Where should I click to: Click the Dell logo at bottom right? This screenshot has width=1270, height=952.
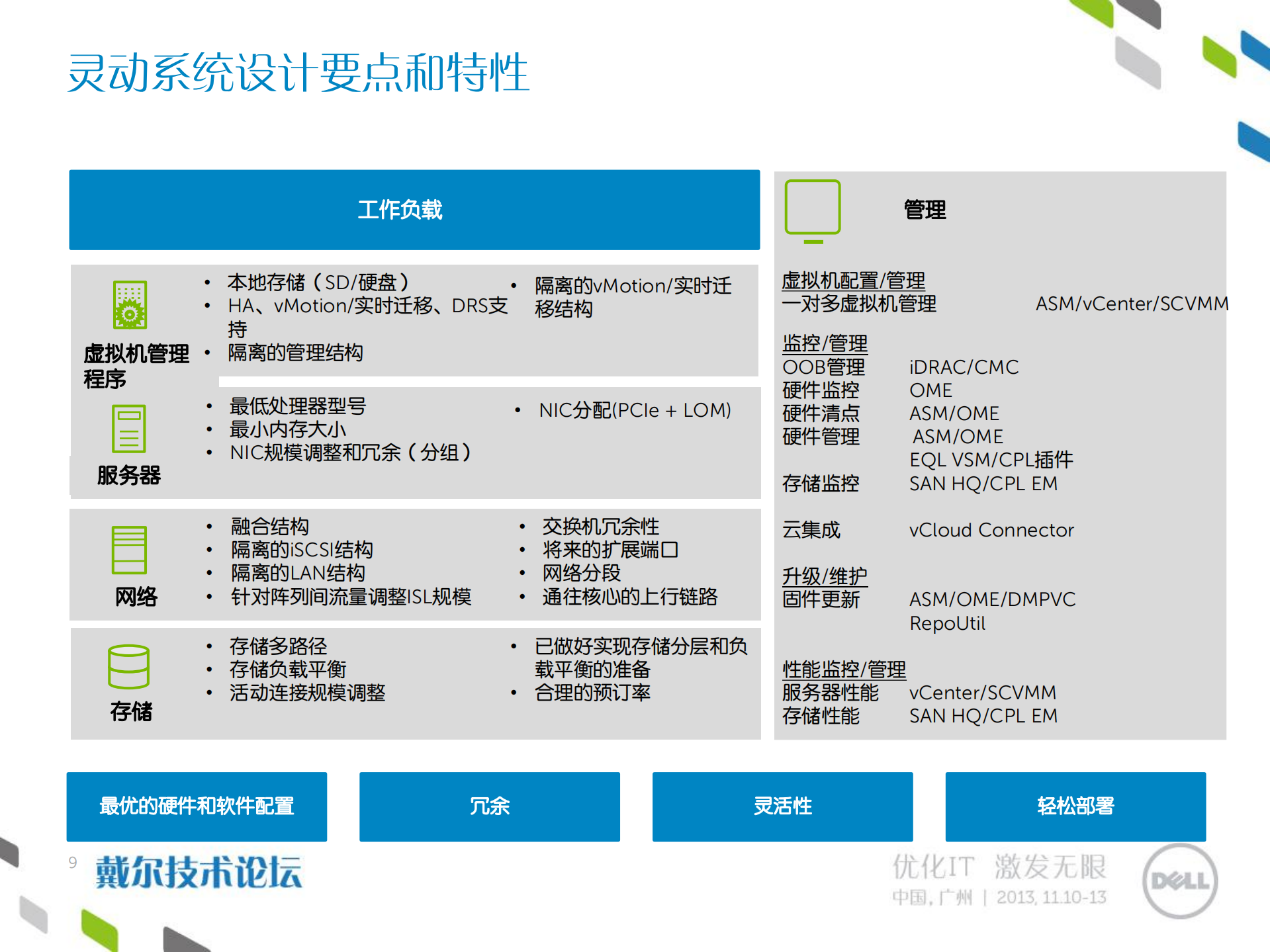(1177, 881)
